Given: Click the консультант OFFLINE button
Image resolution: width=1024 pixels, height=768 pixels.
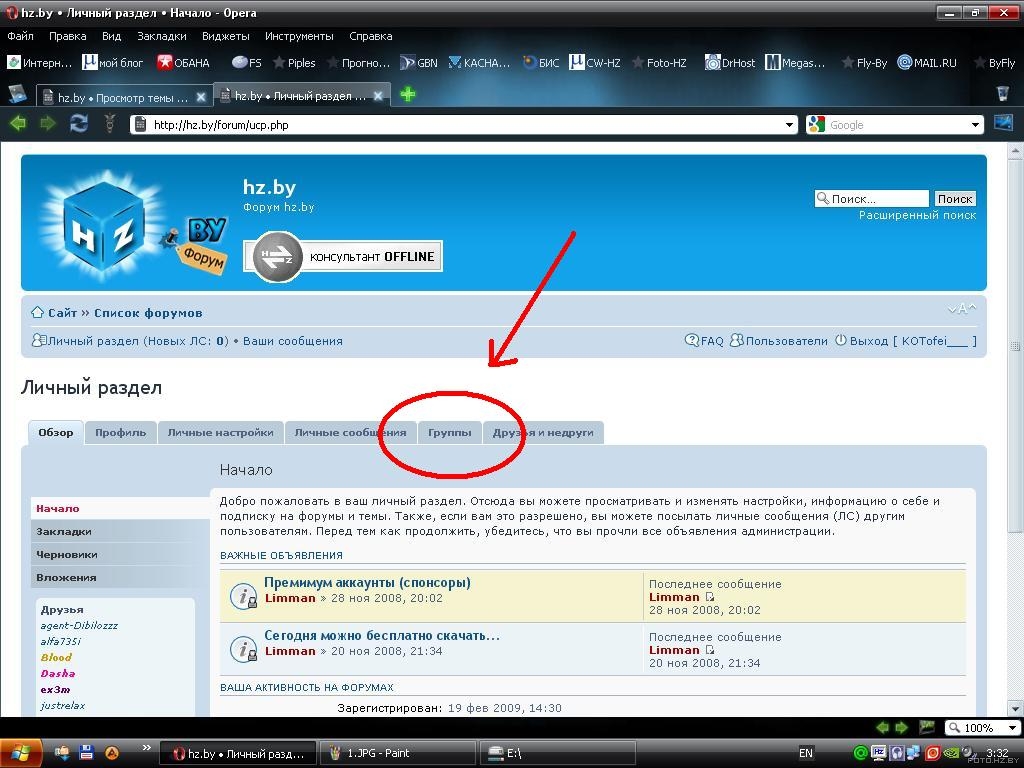Looking at the screenshot, I should 343,256.
